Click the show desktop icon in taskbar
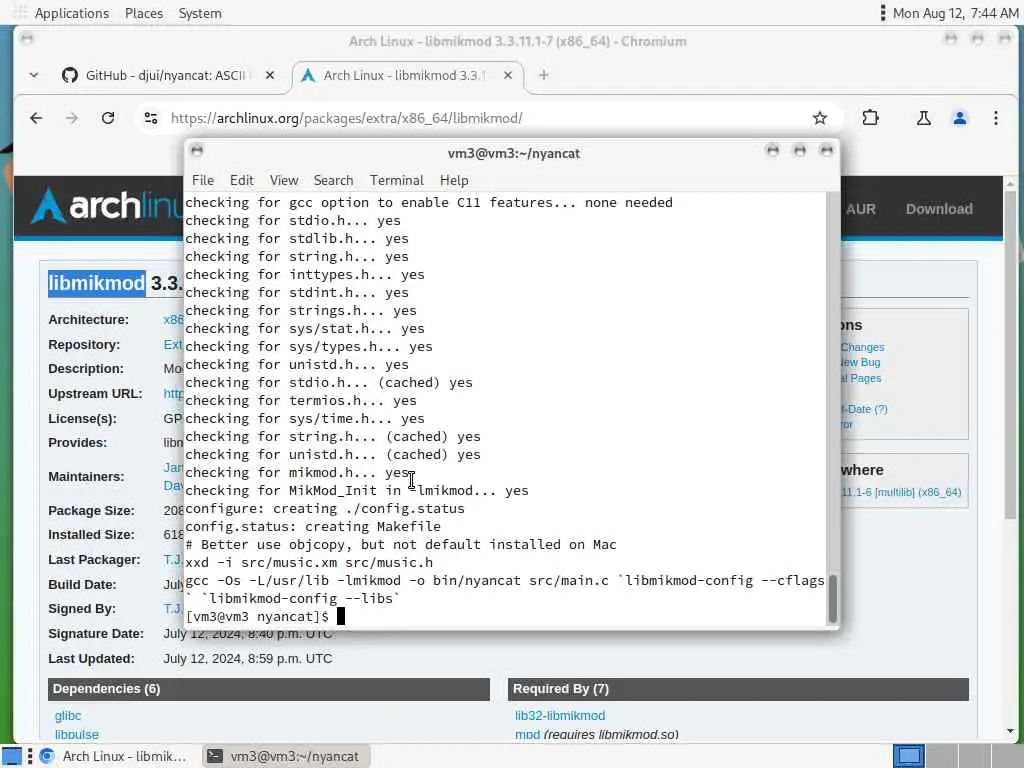1024x768 pixels. click(x=12, y=756)
